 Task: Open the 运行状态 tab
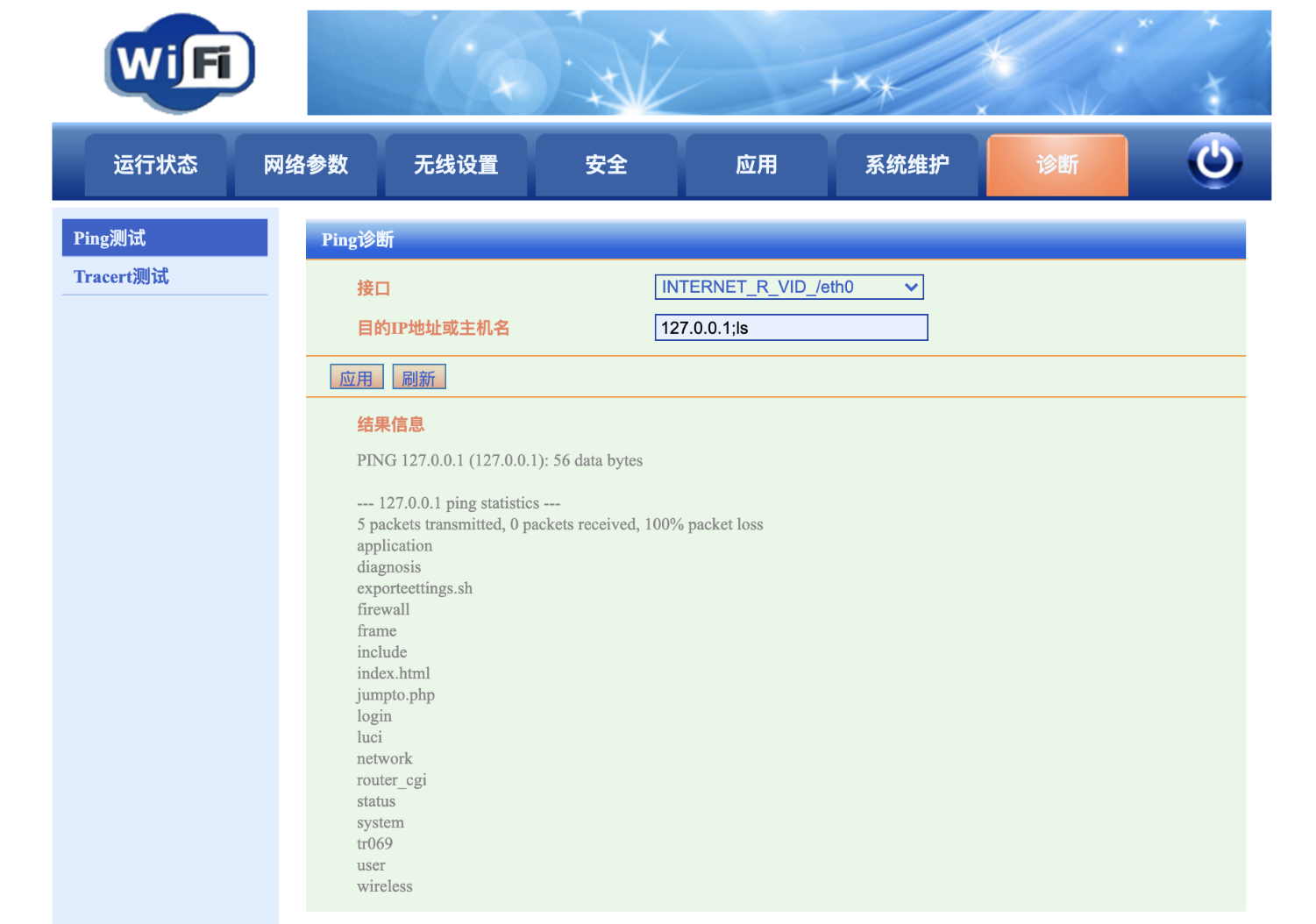(x=155, y=165)
